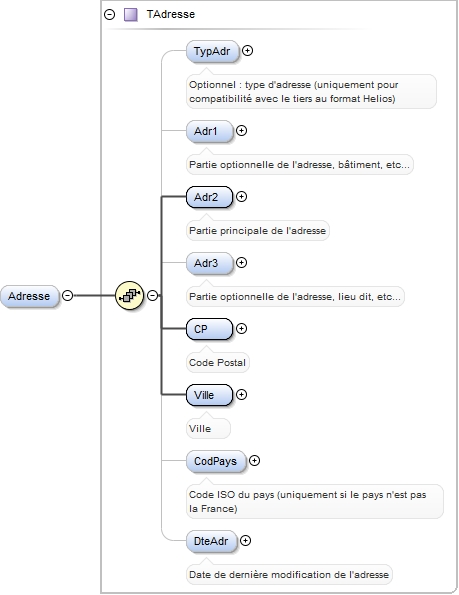The image size is (459, 595).
Task: Collapse the Adresse element node
Action: 68,295
